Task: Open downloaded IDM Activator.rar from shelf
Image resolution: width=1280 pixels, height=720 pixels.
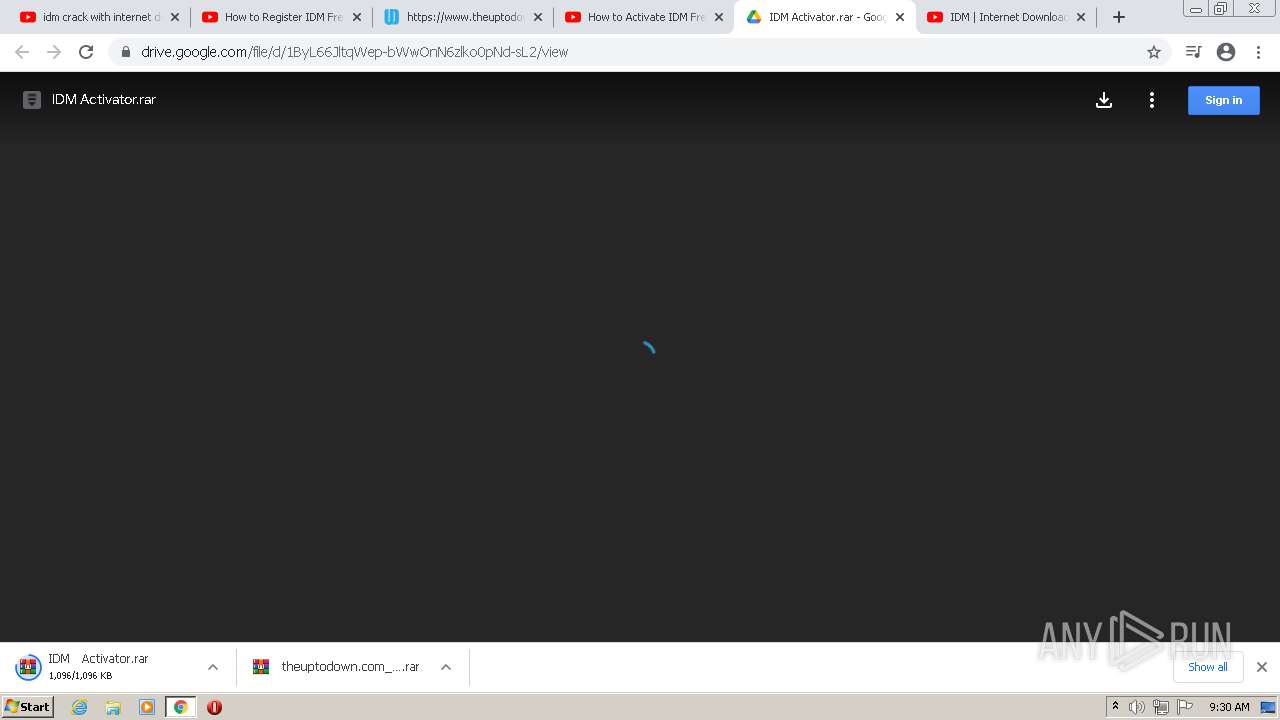Action: 98,667
